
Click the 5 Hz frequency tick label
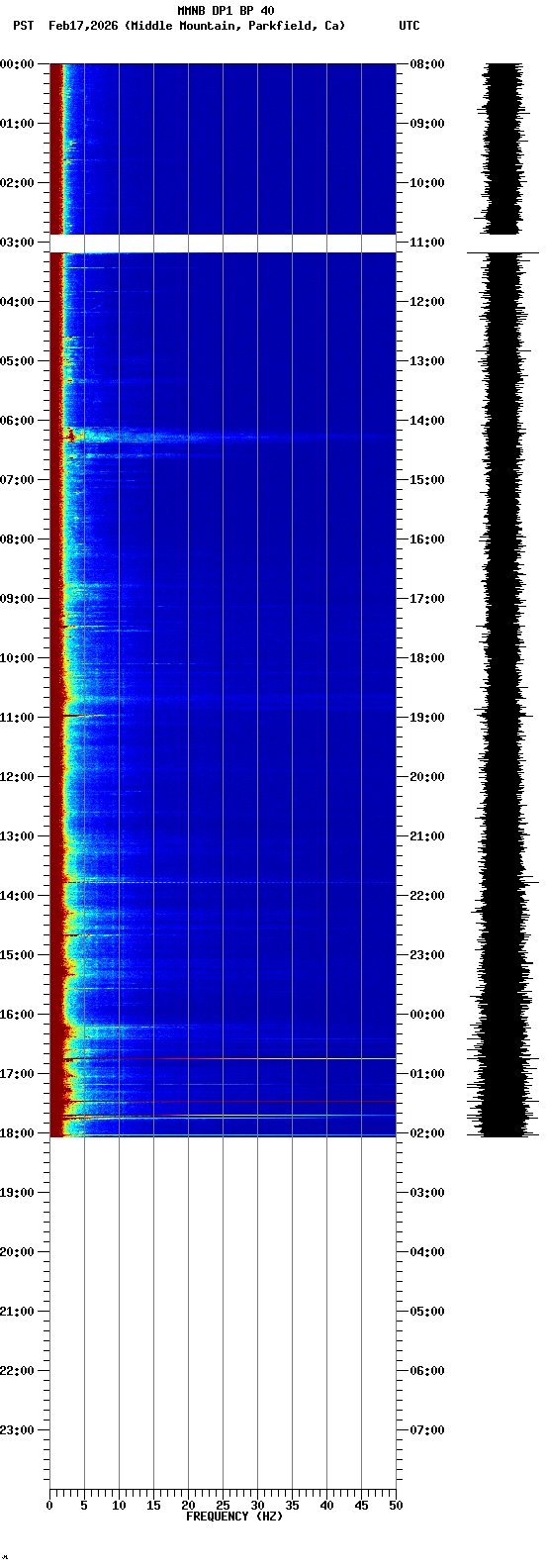pyautogui.click(x=84, y=1506)
